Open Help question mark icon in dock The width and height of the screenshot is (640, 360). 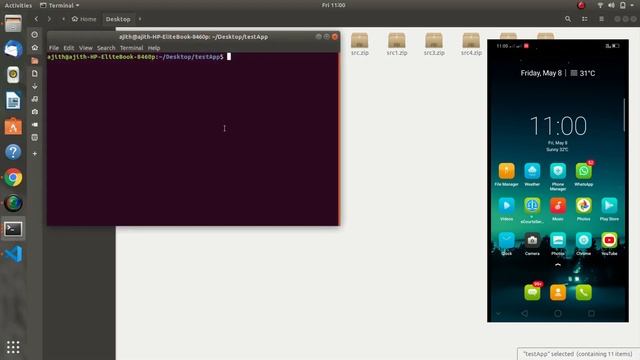pos(13,152)
